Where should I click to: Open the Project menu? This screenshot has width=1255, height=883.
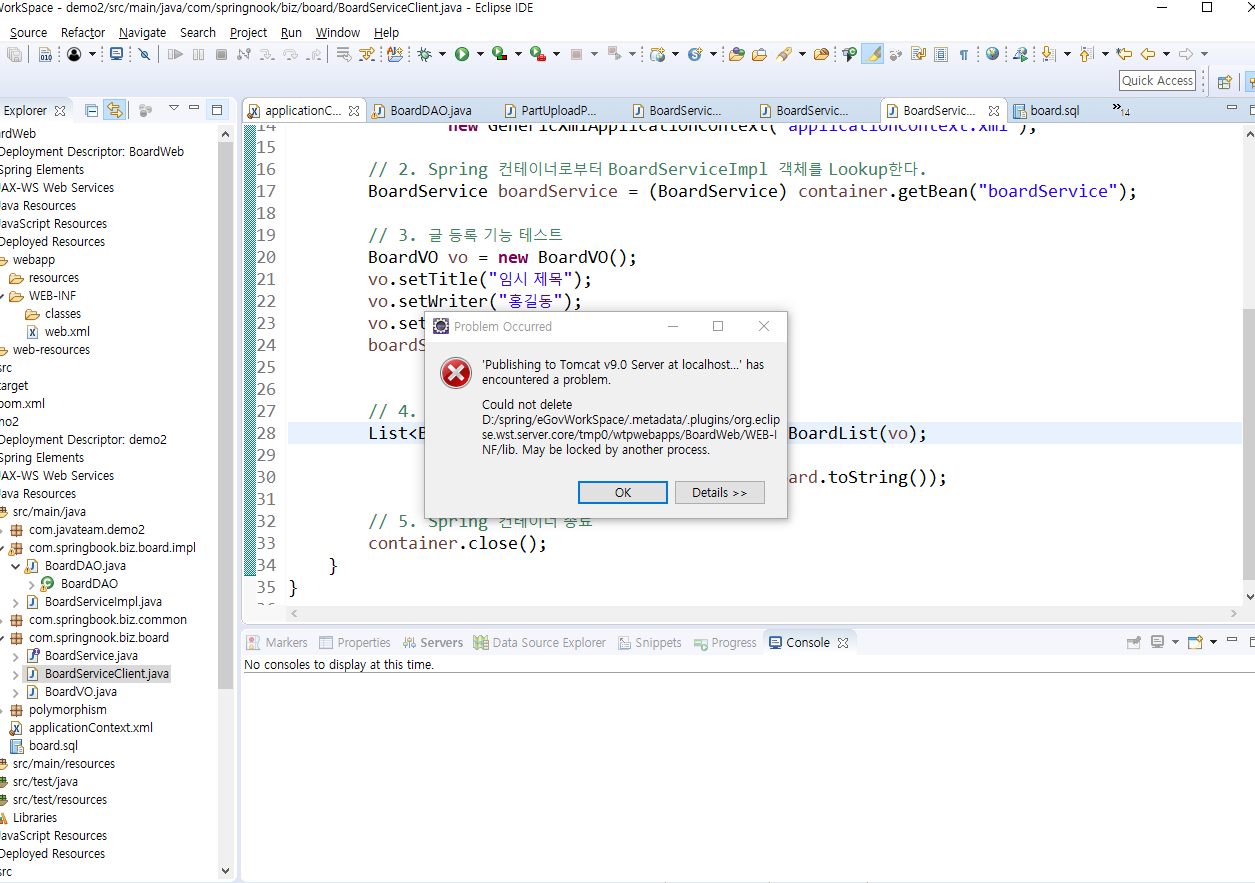point(248,32)
